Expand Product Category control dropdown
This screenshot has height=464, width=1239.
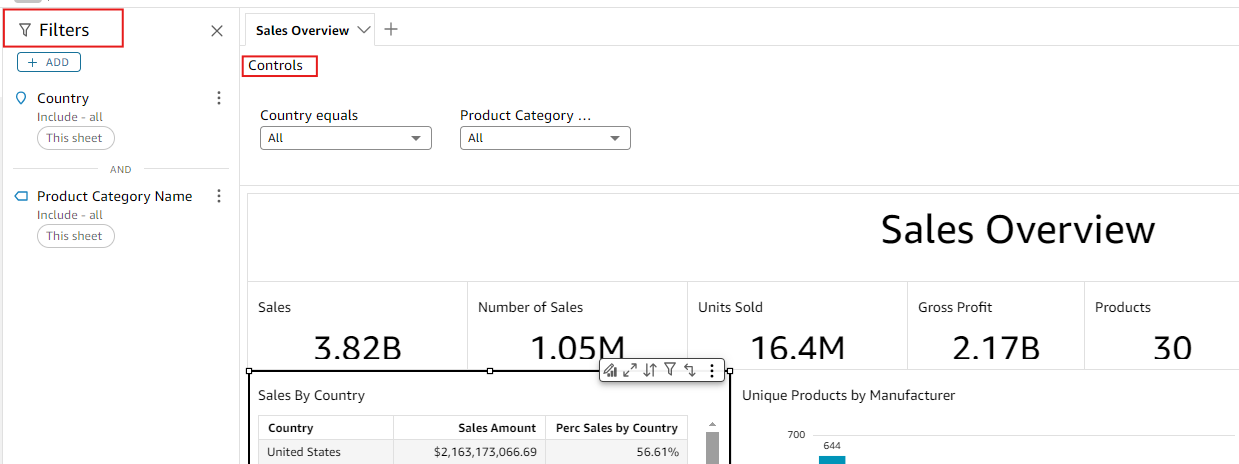click(x=545, y=138)
